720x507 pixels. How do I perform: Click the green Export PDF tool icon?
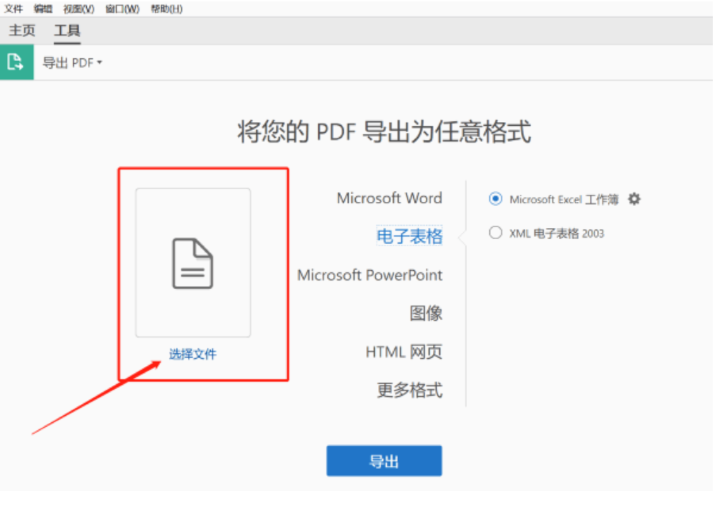pos(17,62)
